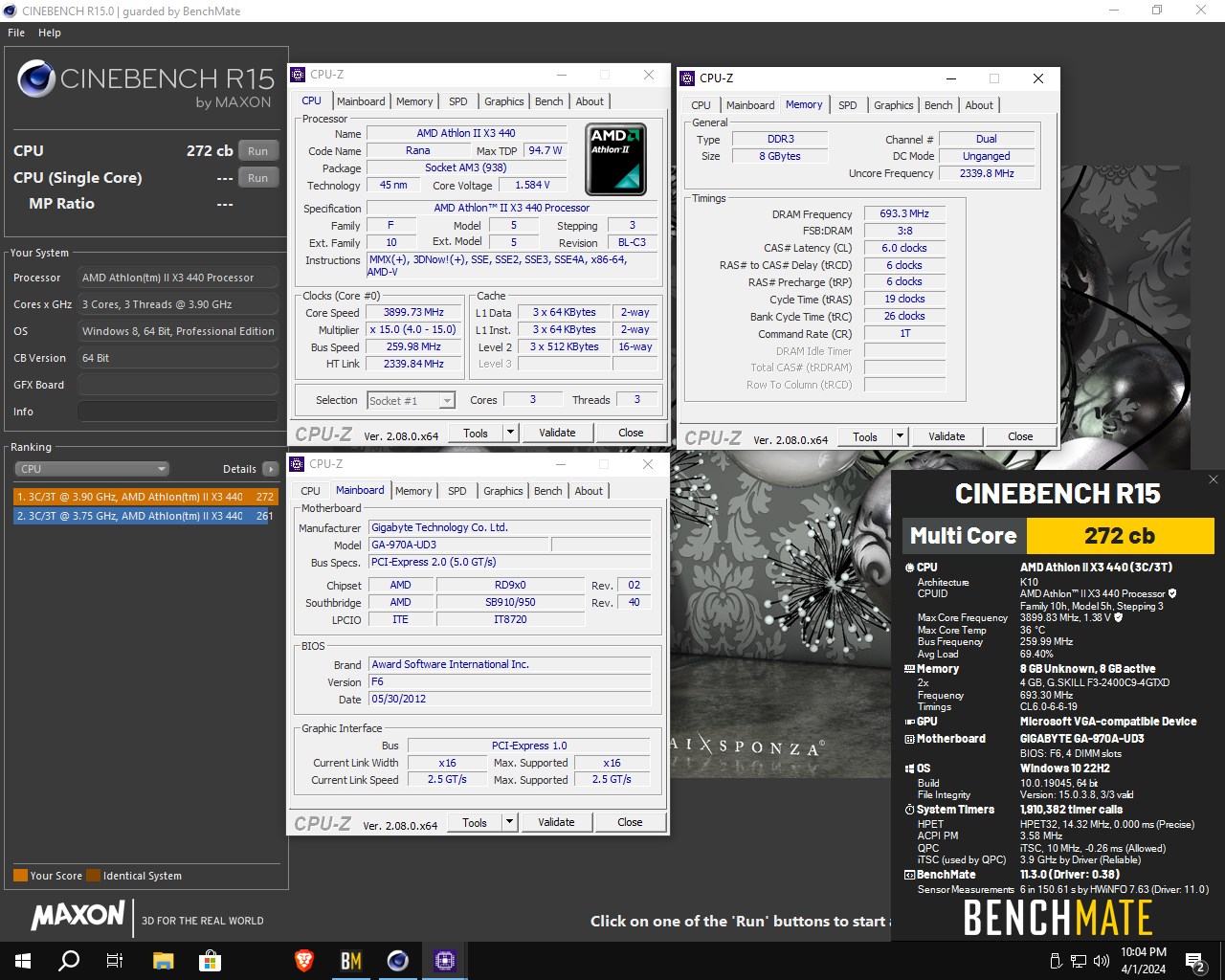
Task: Open Bench tab in Mainboard CPU-Z window
Action: pyautogui.click(x=548, y=491)
